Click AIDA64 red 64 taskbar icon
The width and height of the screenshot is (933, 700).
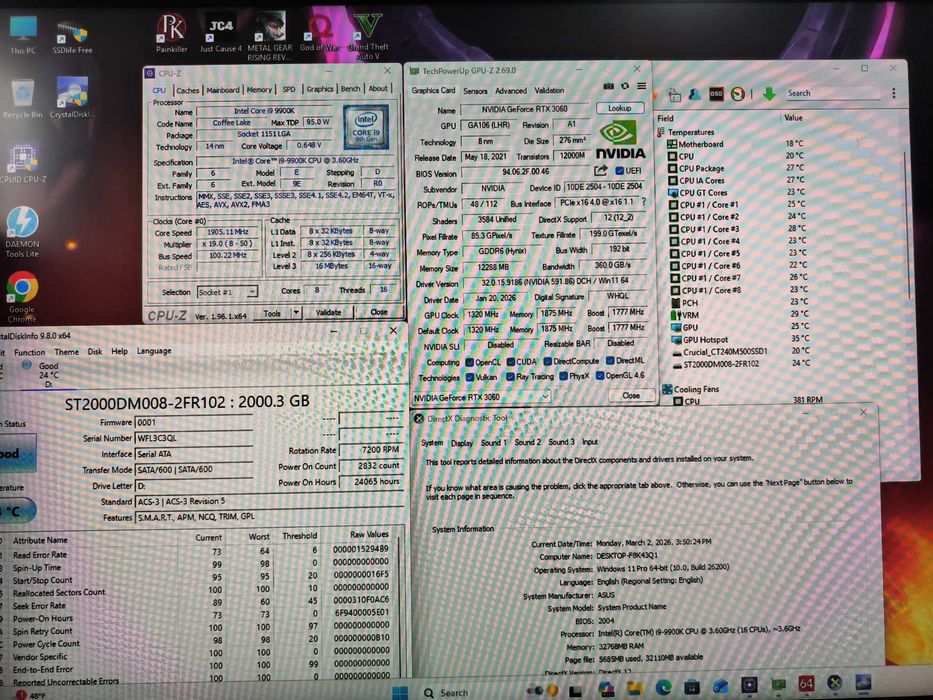tap(806, 684)
